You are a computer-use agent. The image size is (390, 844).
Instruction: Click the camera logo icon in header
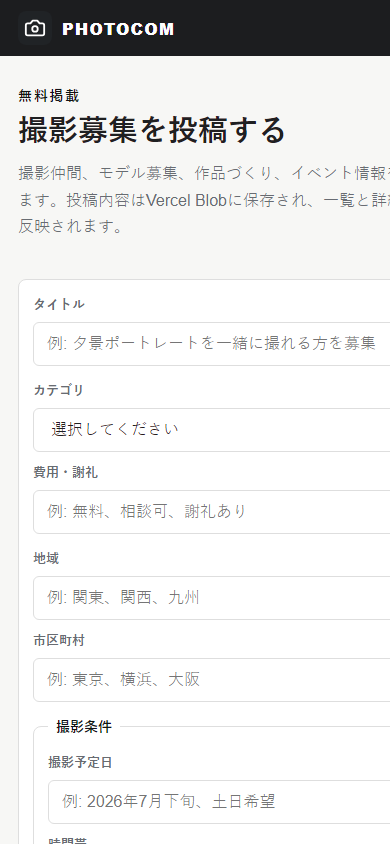[35, 28]
